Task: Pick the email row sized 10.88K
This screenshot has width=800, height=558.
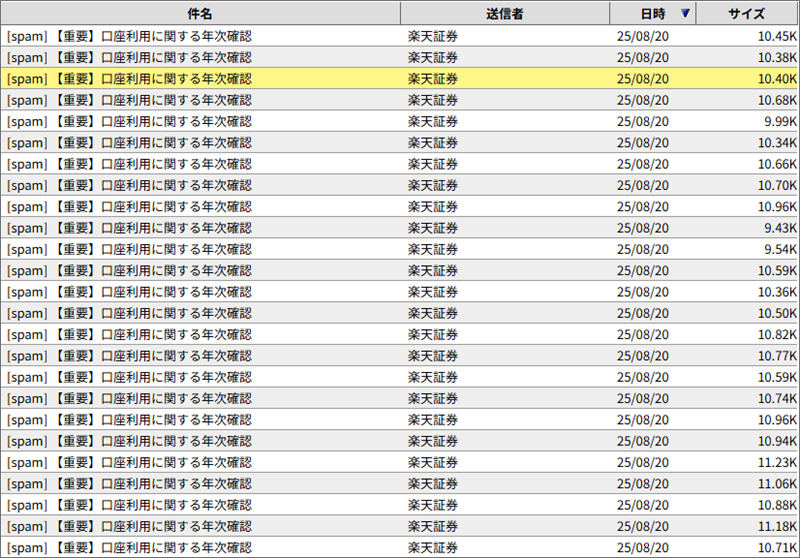Action: (399, 505)
